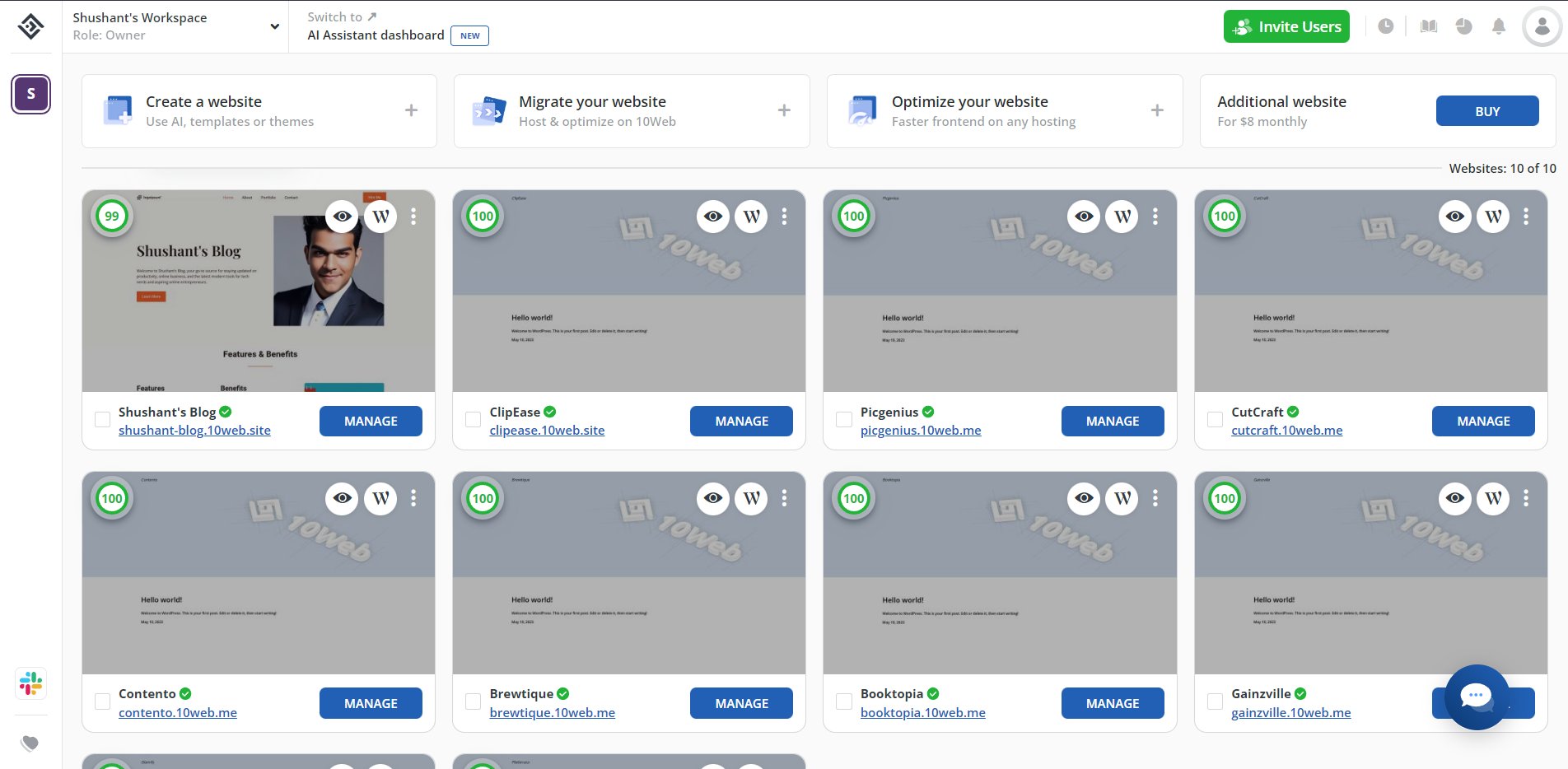This screenshot has height=769, width=1568.
Task: Click the 10Web logo icon
Action: coord(30,26)
